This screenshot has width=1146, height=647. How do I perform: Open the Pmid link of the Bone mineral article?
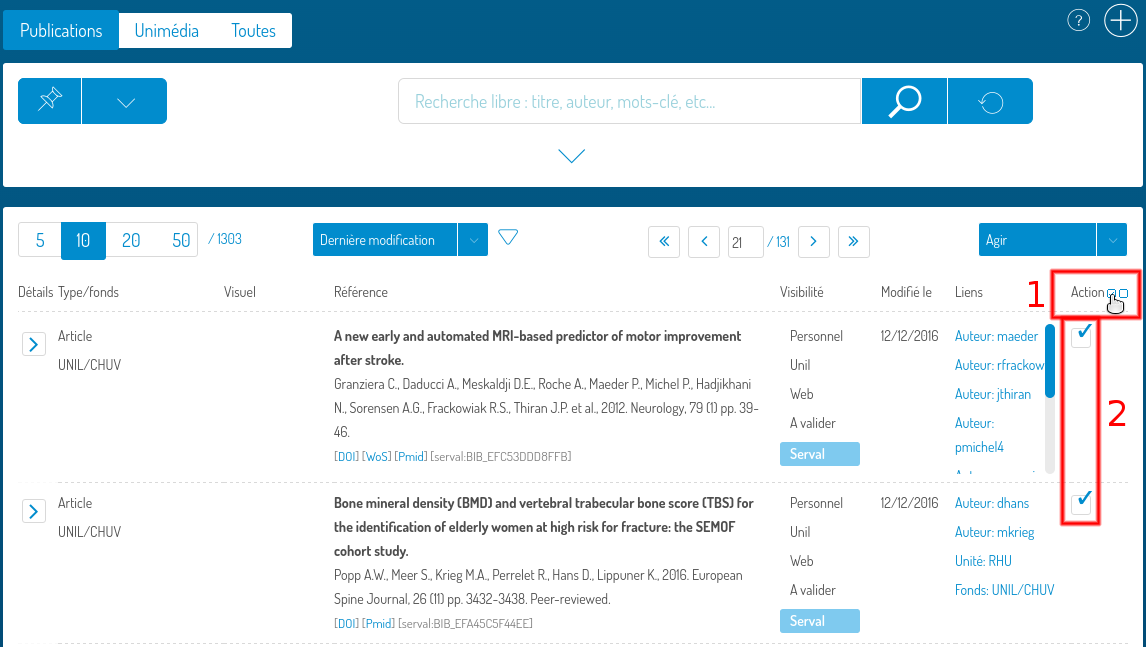point(379,624)
